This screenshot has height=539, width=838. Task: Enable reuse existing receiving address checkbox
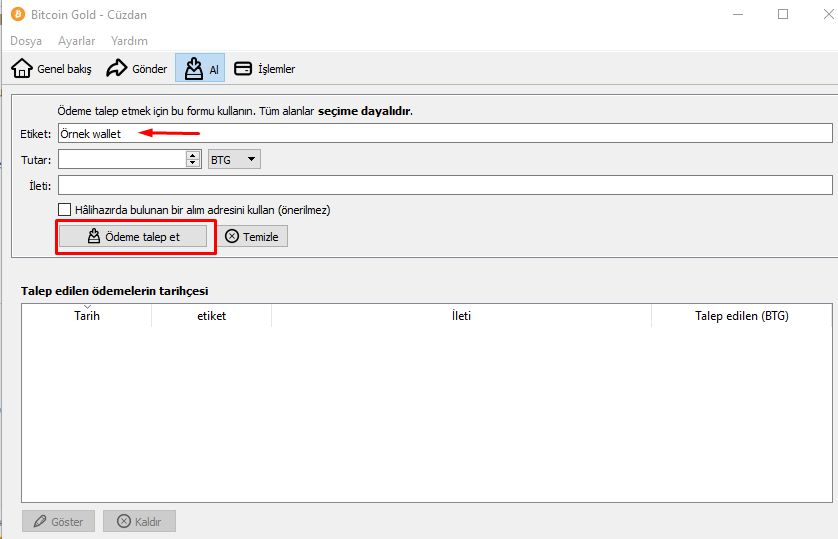pos(65,209)
